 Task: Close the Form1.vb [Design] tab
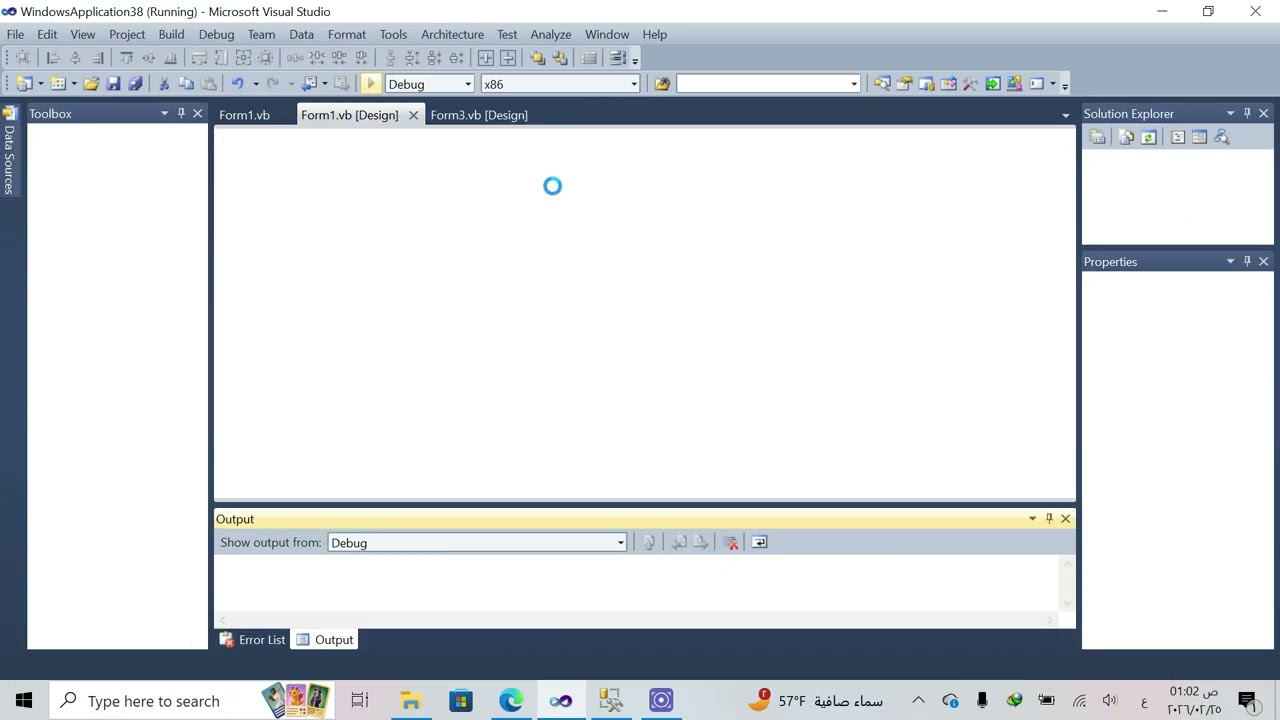coord(413,115)
